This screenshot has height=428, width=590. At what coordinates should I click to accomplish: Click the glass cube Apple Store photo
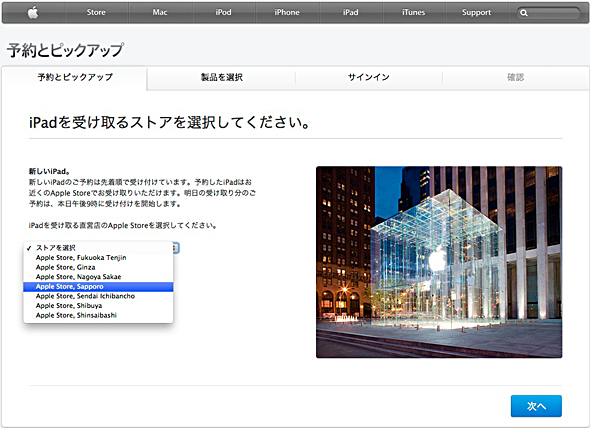(439, 262)
